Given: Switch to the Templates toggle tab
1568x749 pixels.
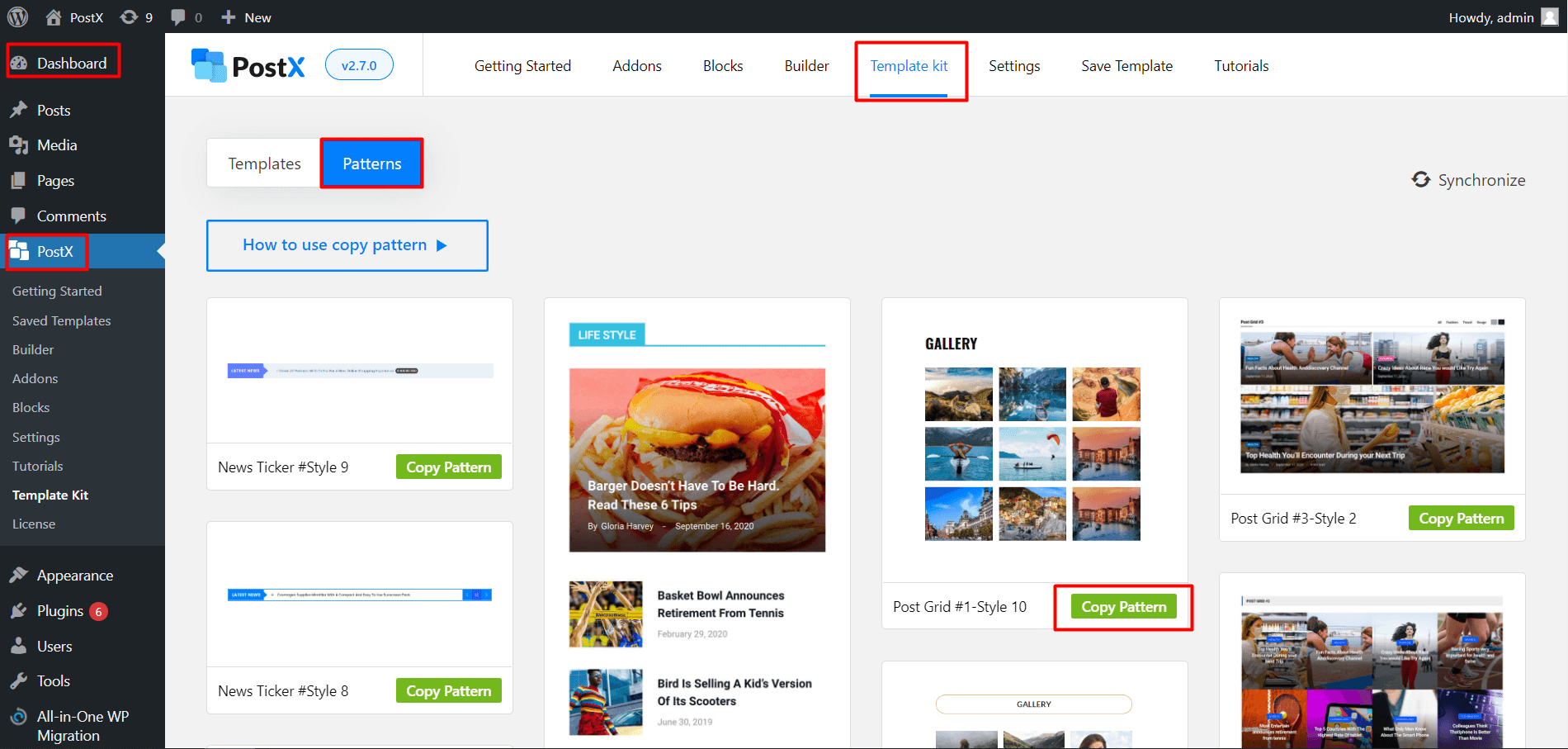Looking at the screenshot, I should 264,164.
